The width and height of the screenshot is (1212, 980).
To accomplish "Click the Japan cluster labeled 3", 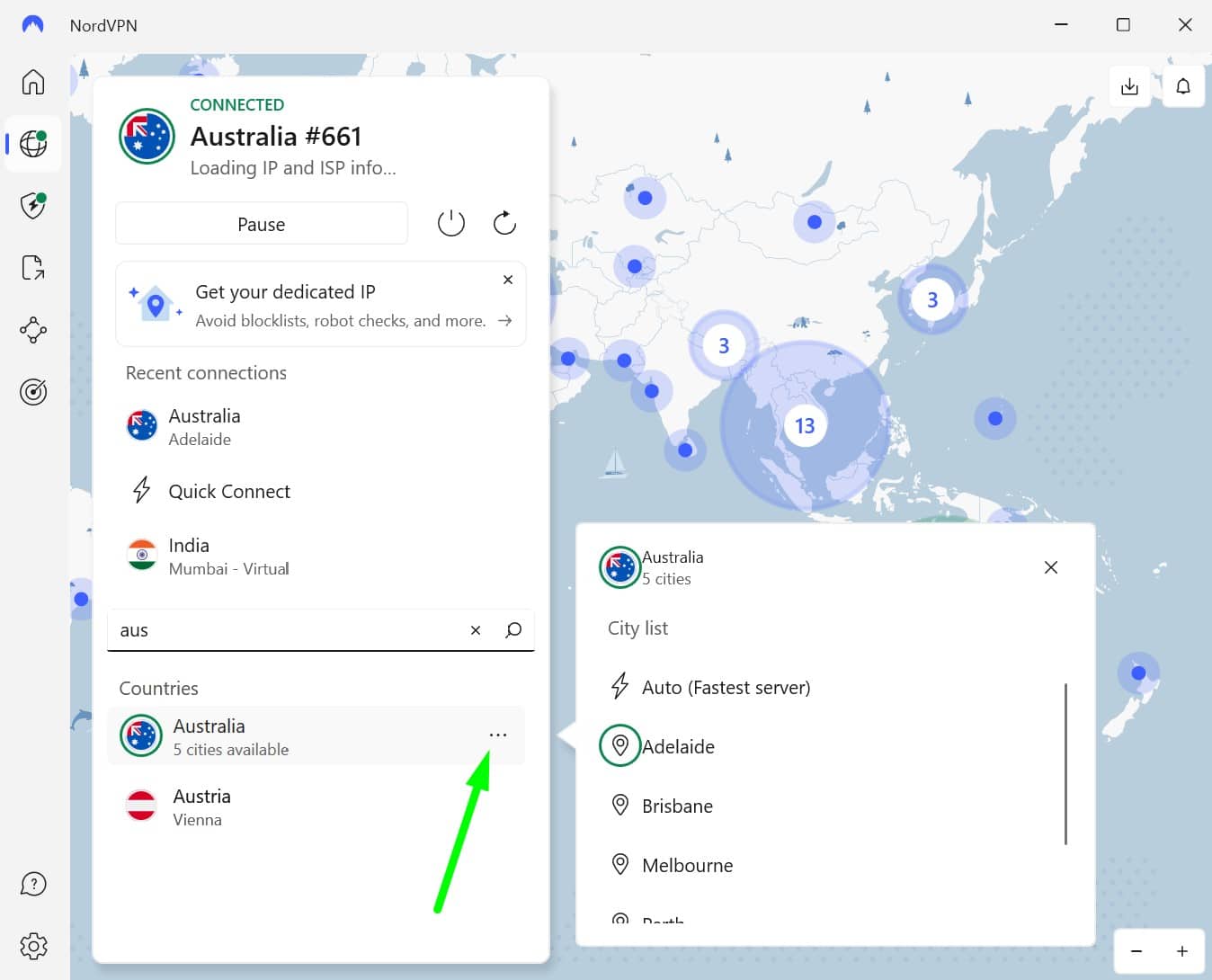I will pos(932,299).
